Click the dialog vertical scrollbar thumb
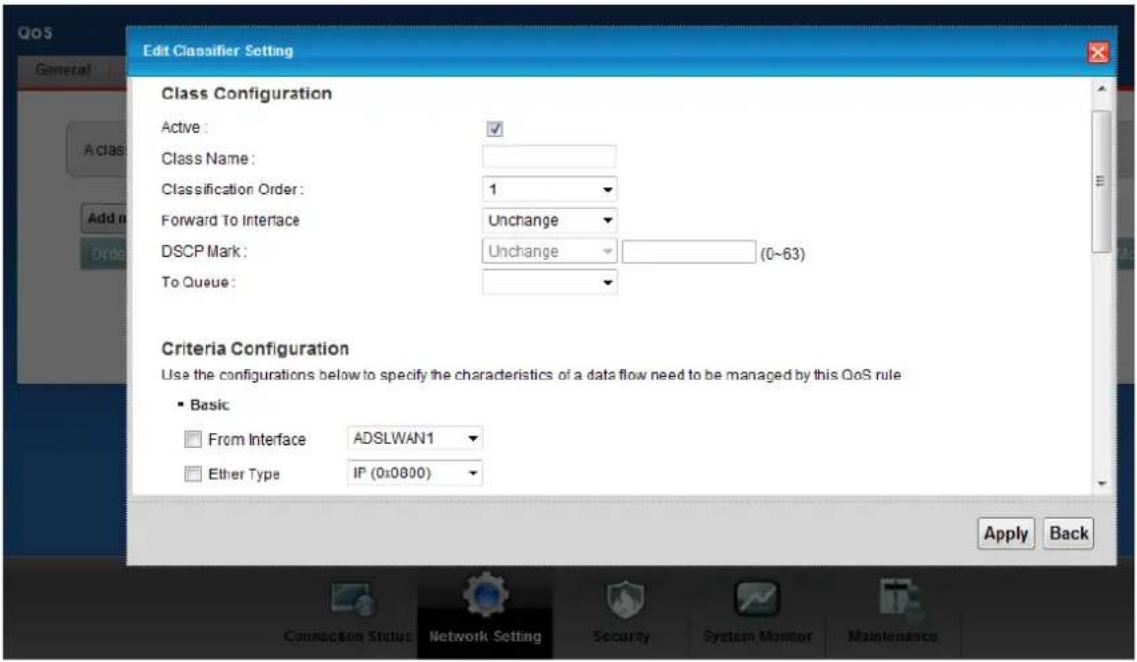 pos(1101,181)
